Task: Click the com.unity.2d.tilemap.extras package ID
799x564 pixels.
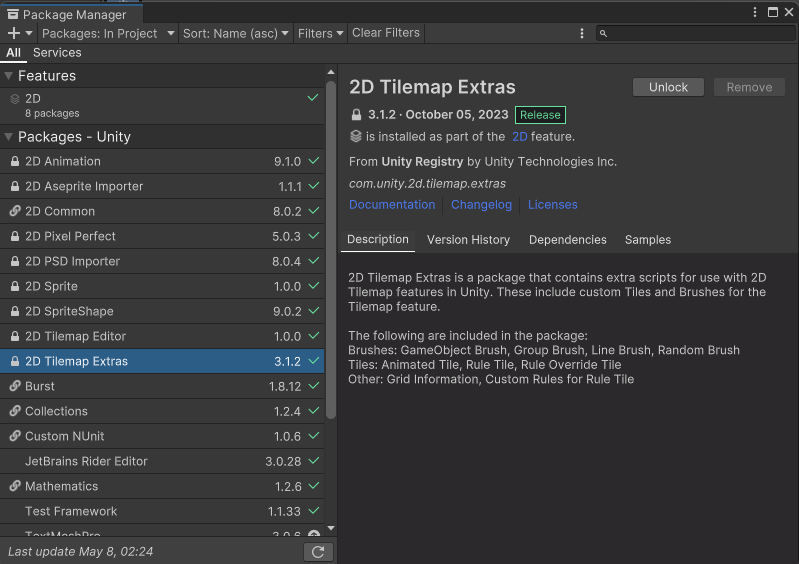Action: click(427, 183)
